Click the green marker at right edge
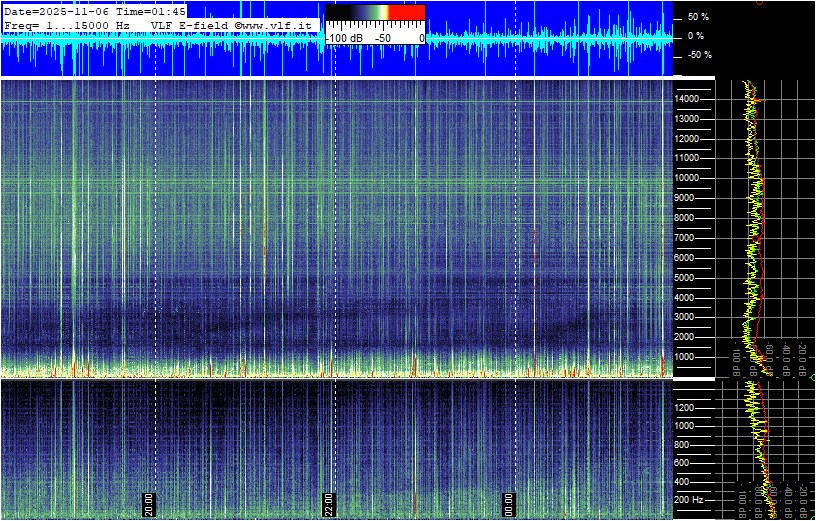This screenshot has width=816, height=521. tap(811, 377)
